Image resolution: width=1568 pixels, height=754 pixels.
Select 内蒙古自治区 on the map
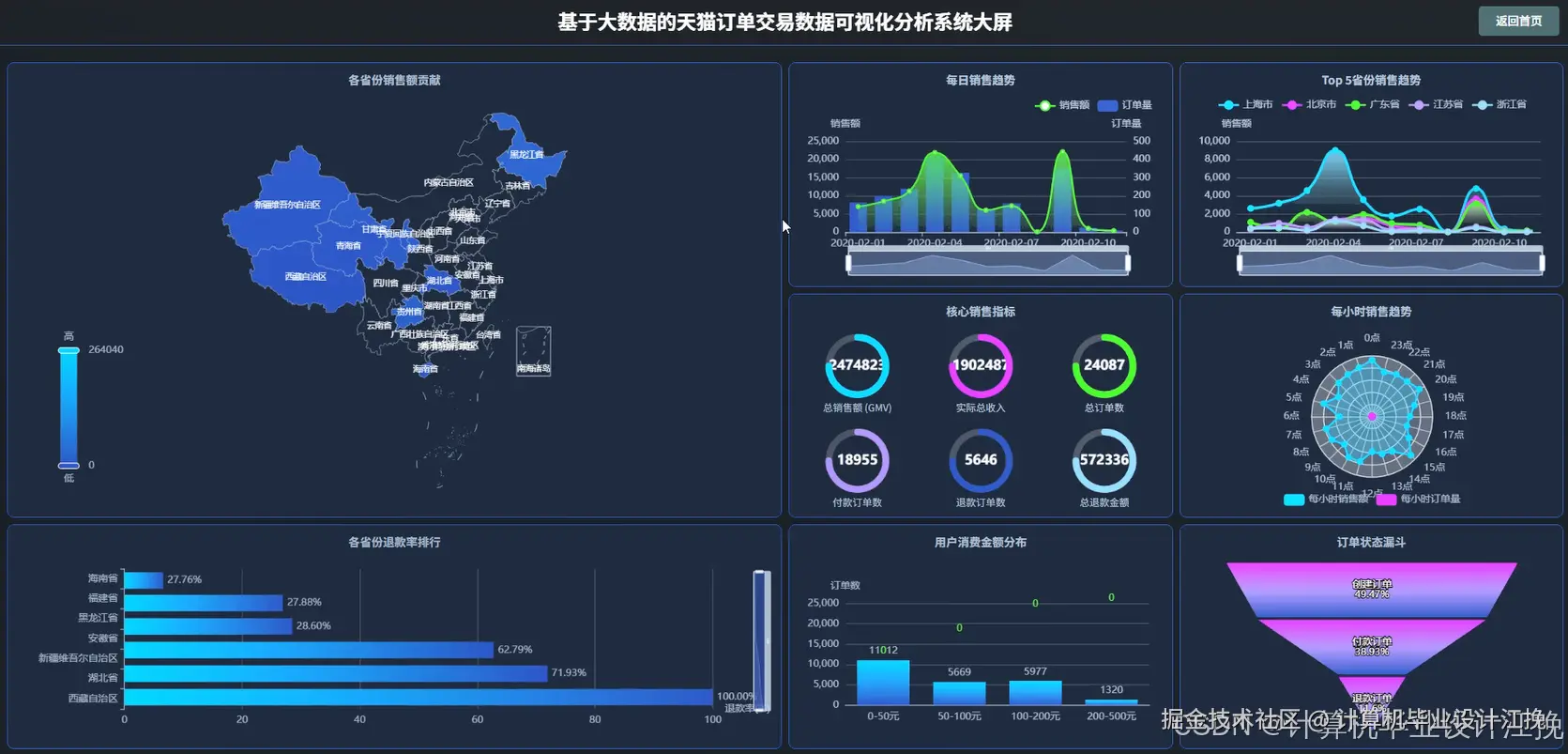point(449,182)
